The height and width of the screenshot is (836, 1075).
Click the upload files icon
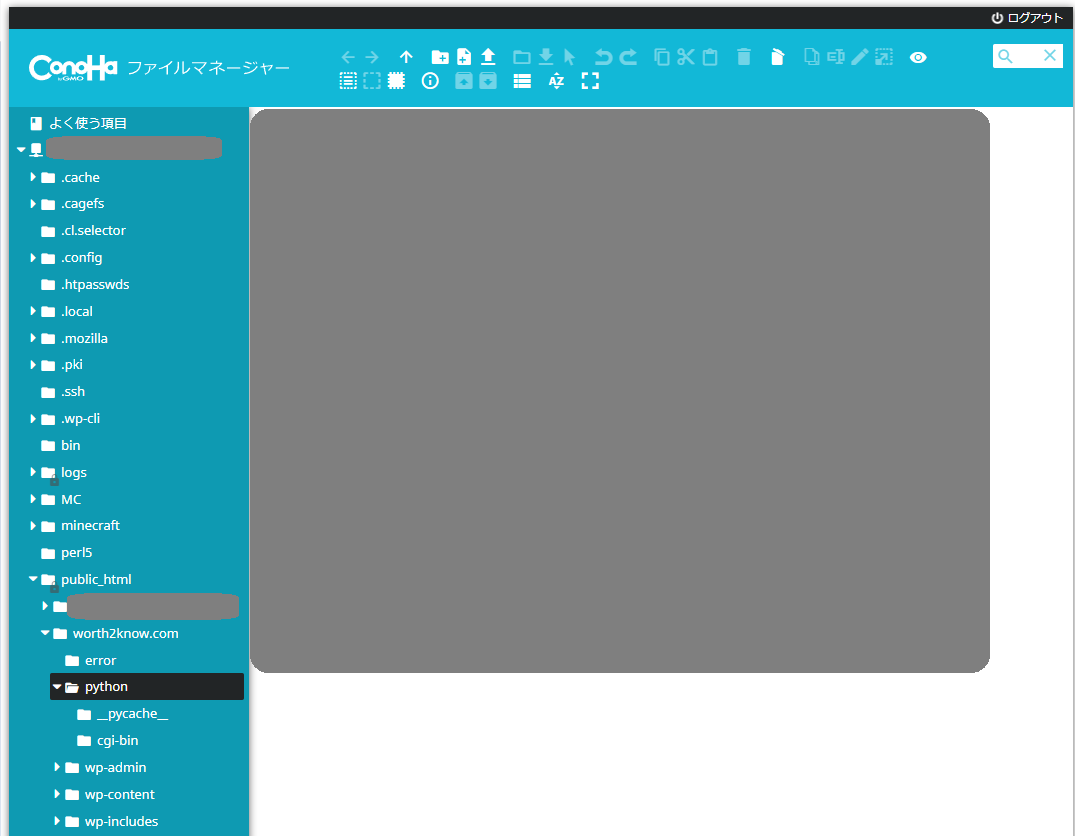pos(488,57)
